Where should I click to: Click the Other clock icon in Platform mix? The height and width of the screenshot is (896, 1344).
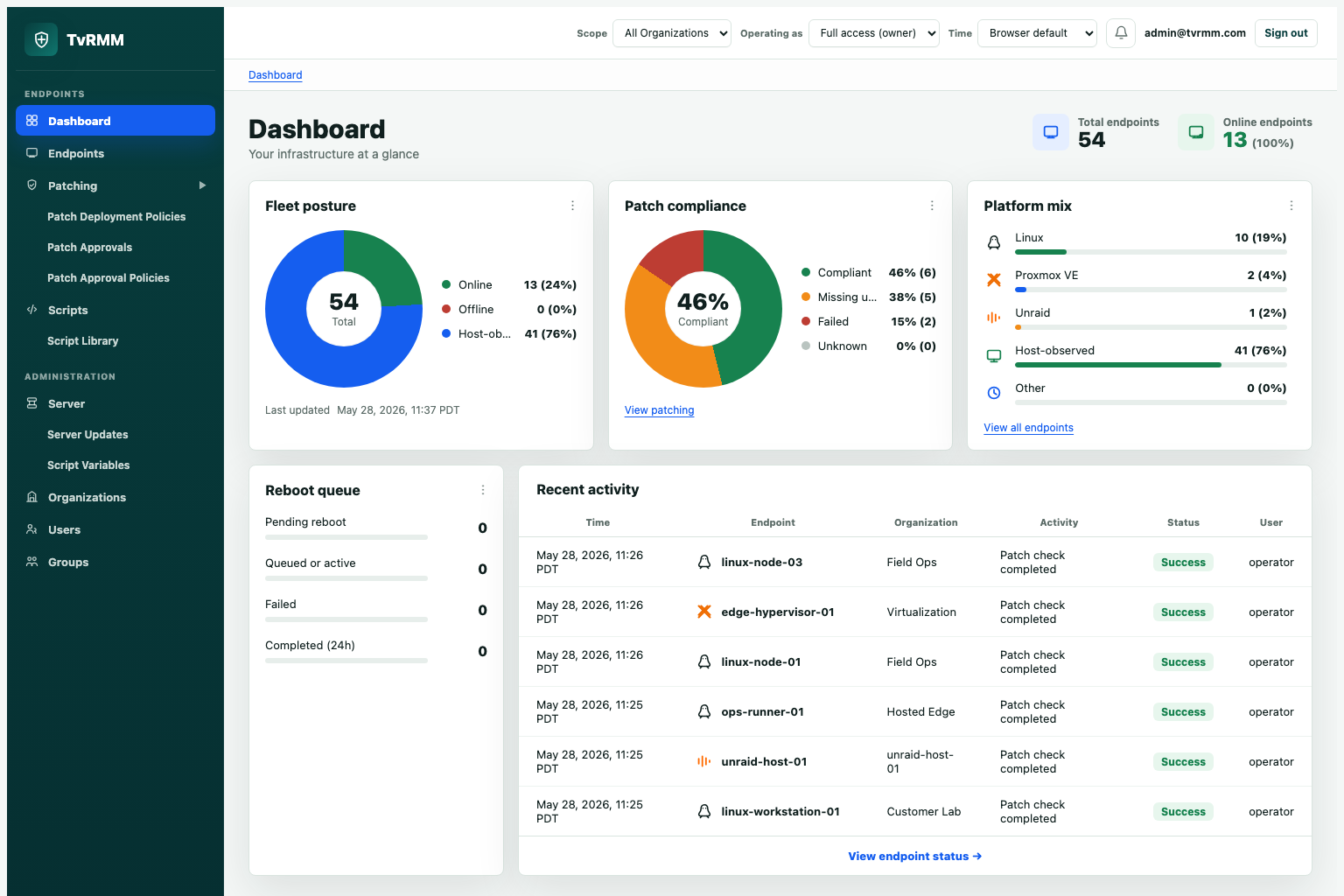[994, 393]
